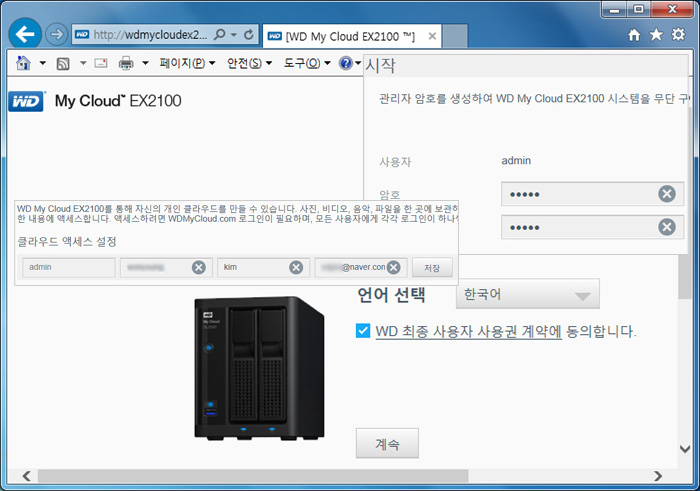Clear the blurred name field next to admin

click(199, 267)
